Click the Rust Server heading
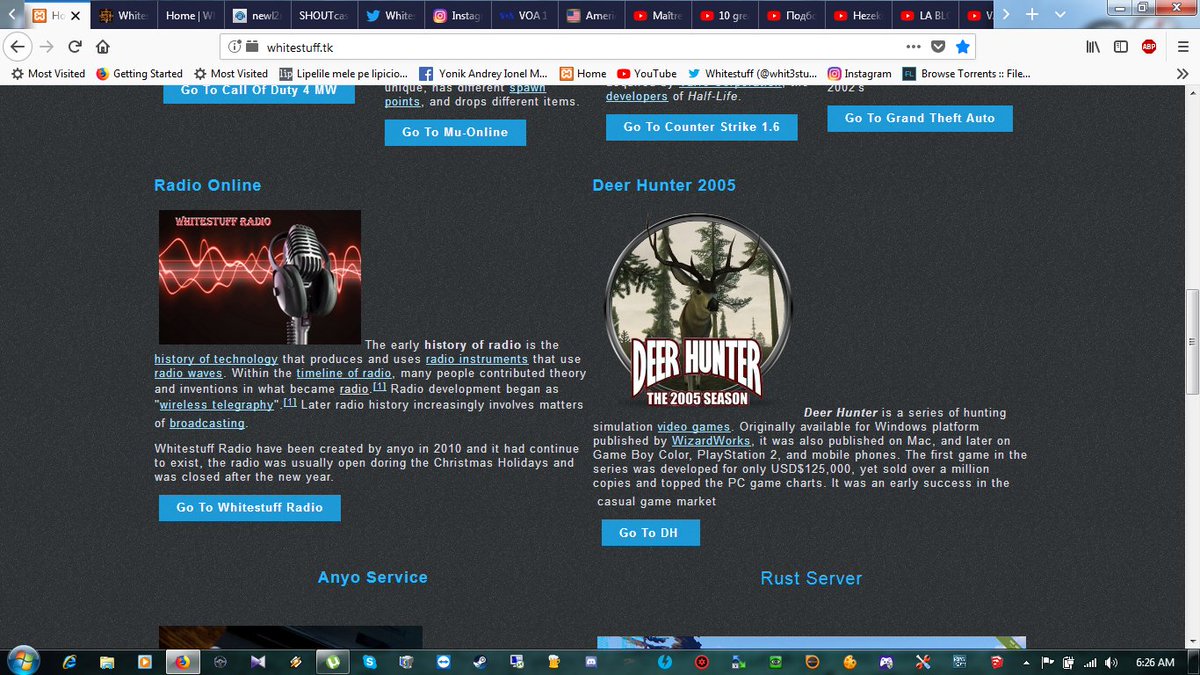 [x=811, y=578]
